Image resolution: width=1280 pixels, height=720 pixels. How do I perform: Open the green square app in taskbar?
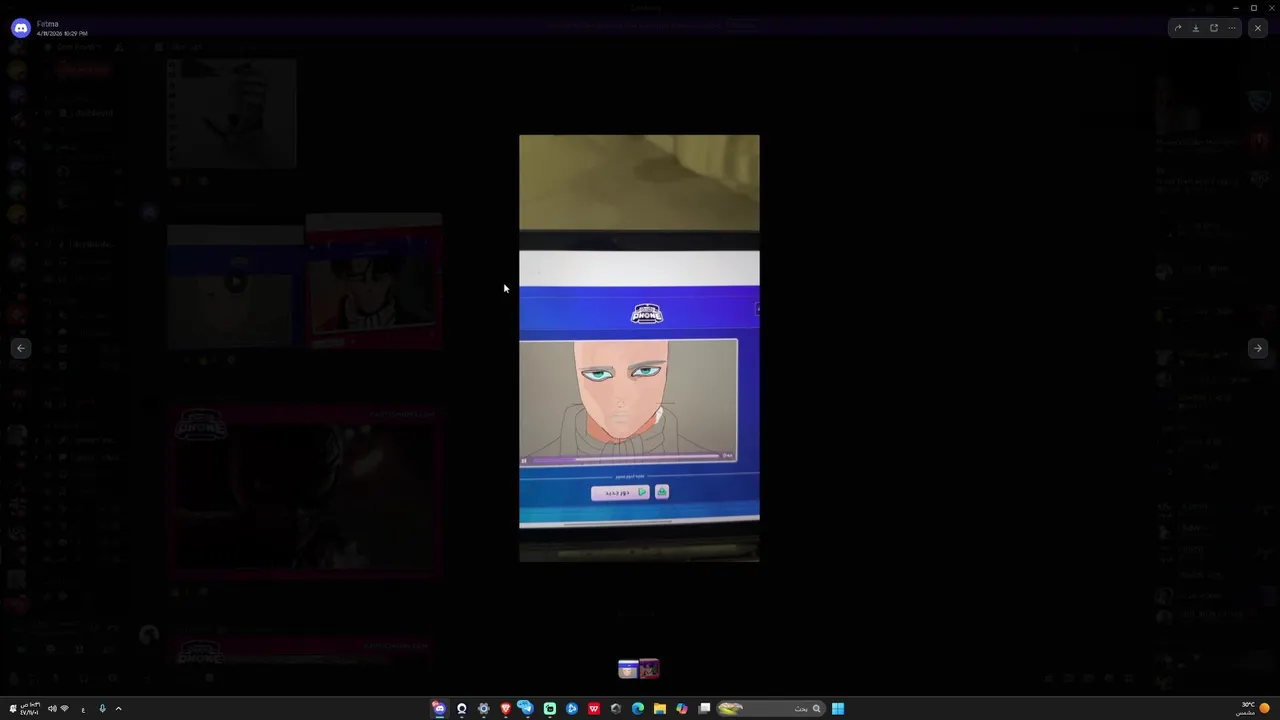[550, 708]
